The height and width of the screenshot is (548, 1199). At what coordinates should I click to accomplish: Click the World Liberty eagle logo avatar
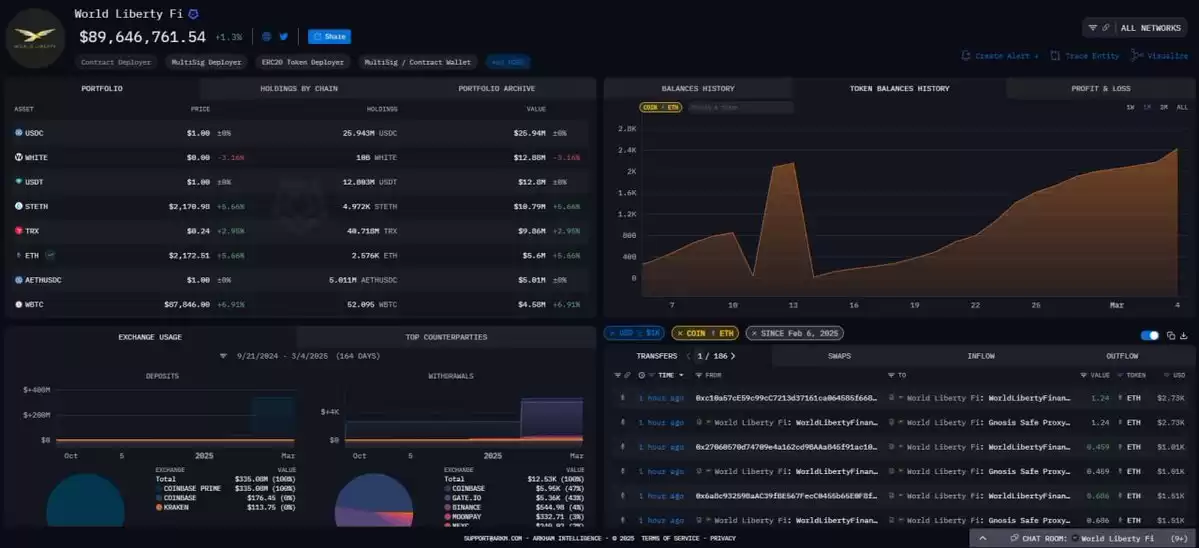(34, 38)
